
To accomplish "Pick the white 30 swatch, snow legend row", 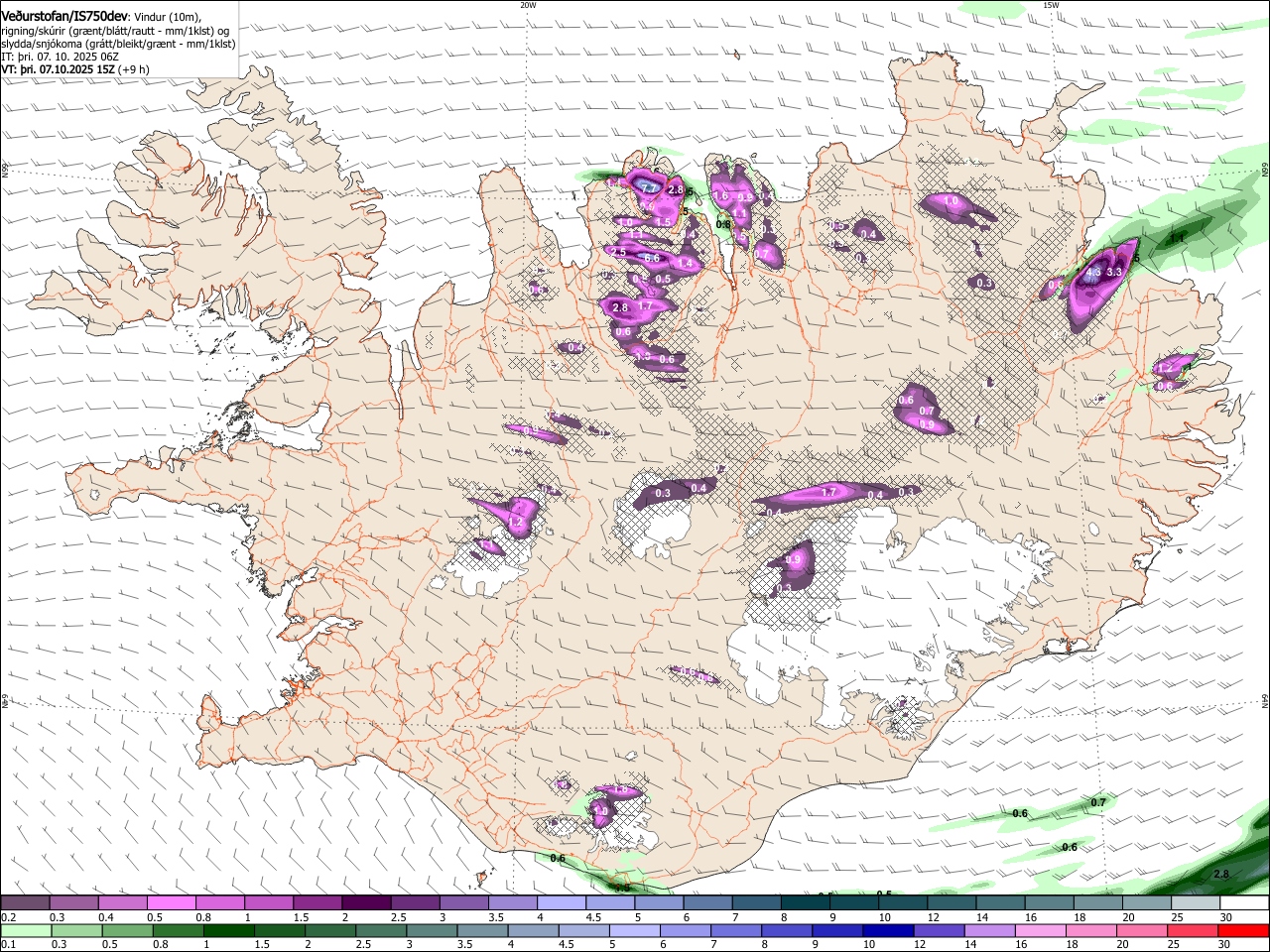I will click(1244, 903).
